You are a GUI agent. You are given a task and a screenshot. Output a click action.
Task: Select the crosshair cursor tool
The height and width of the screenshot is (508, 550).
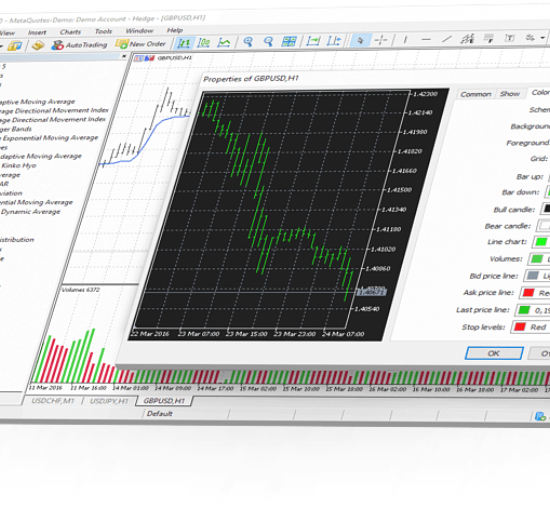[381, 40]
